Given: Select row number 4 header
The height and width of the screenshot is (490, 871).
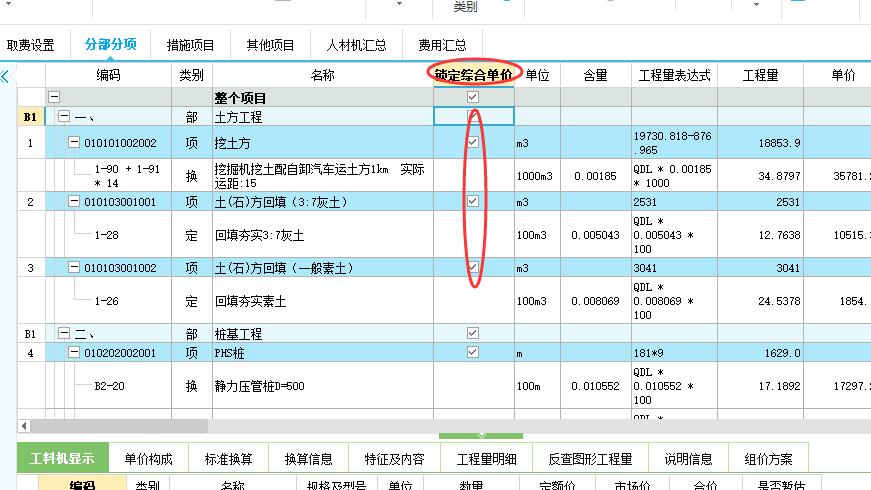Looking at the screenshot, I should pos(31,353).
